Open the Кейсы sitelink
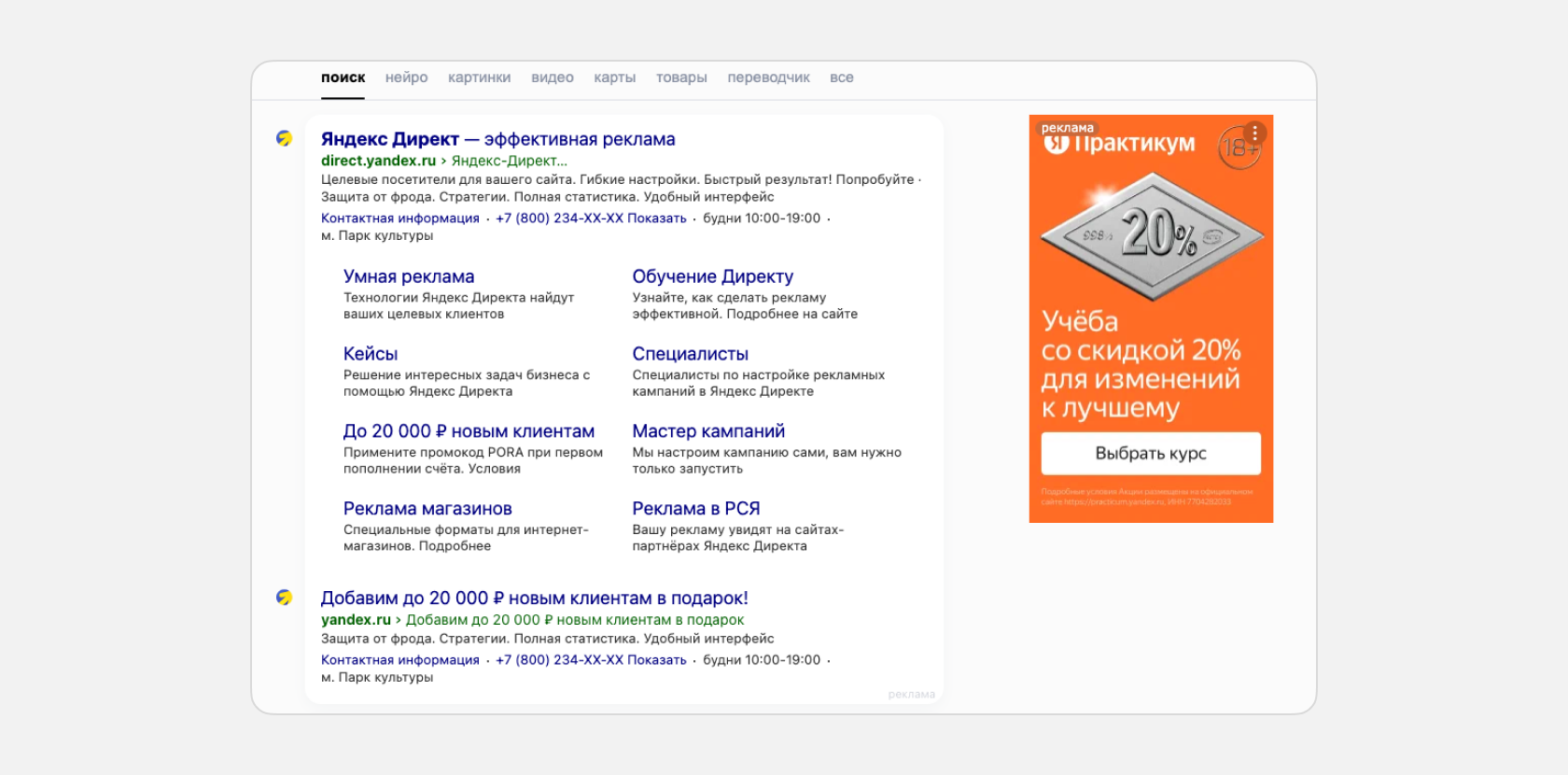Viewport: 1568px width, 775px height. click(371, 354)
